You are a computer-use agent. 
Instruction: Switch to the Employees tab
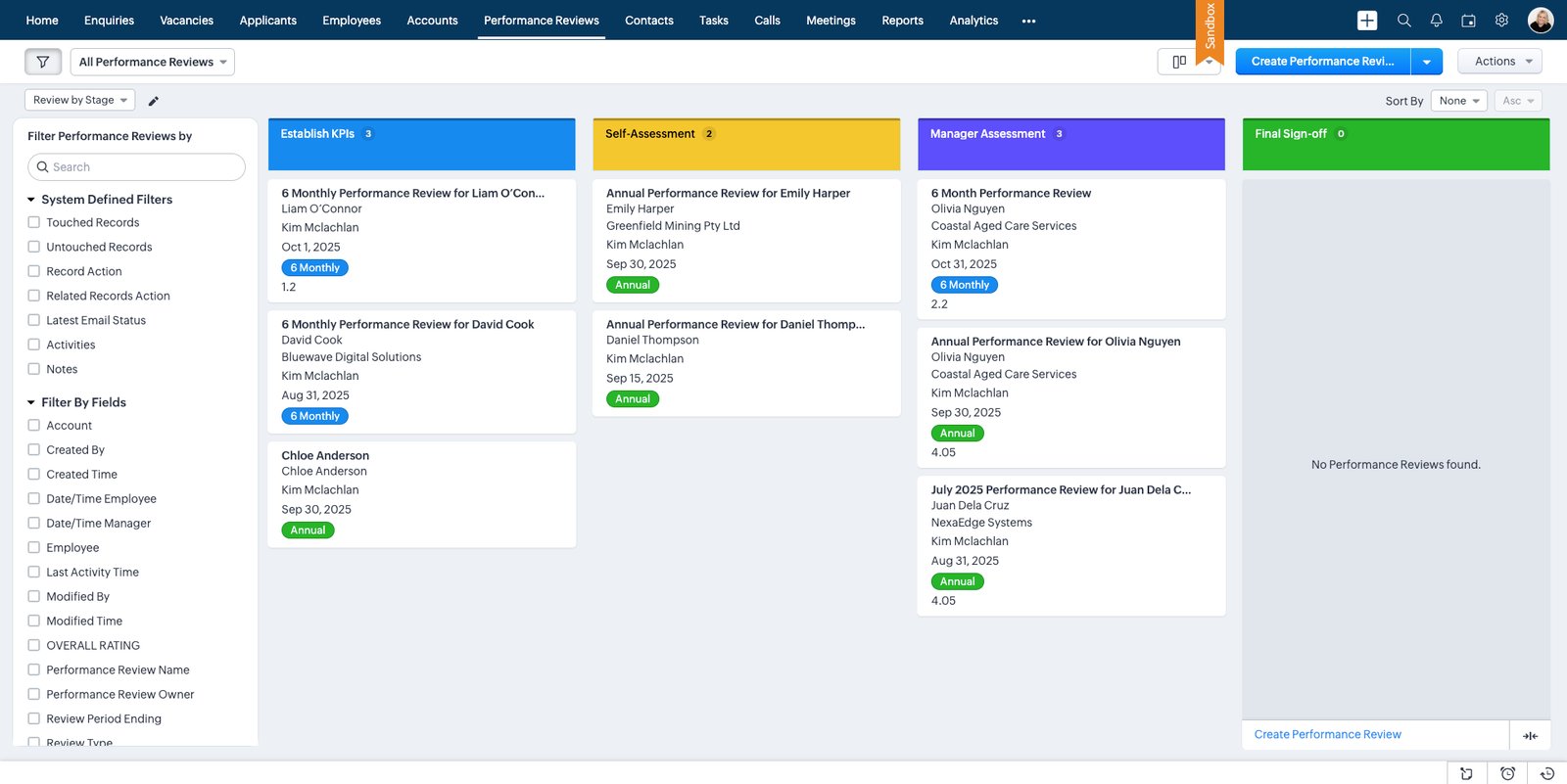click(352, 21)
